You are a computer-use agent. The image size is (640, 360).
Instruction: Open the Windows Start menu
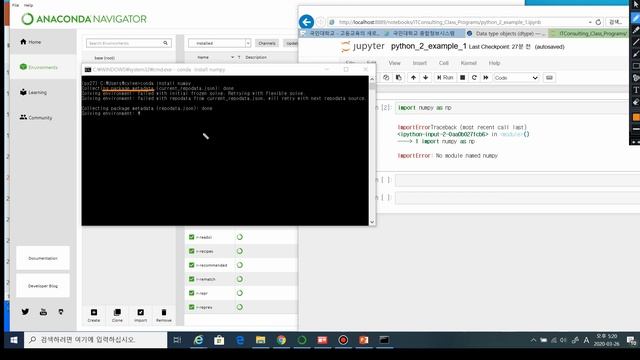tap(14, 340)
